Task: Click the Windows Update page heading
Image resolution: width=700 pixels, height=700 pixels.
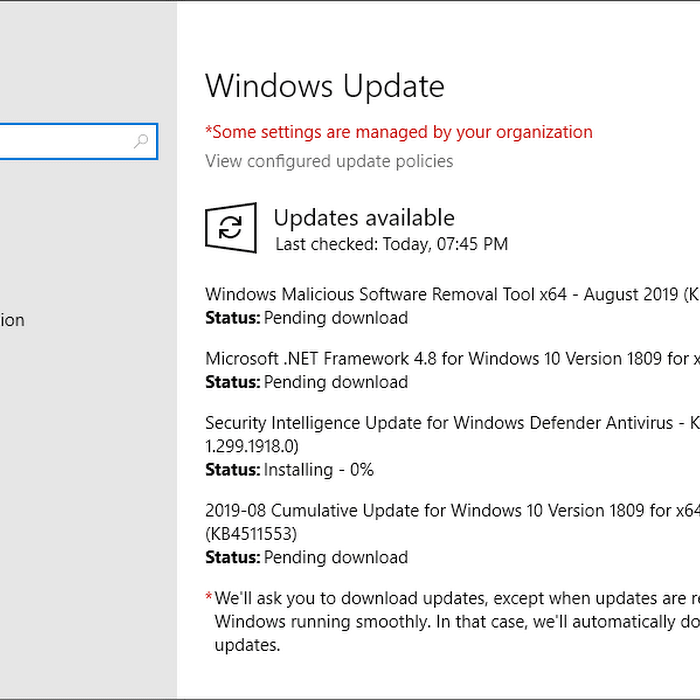Action: 325,86
